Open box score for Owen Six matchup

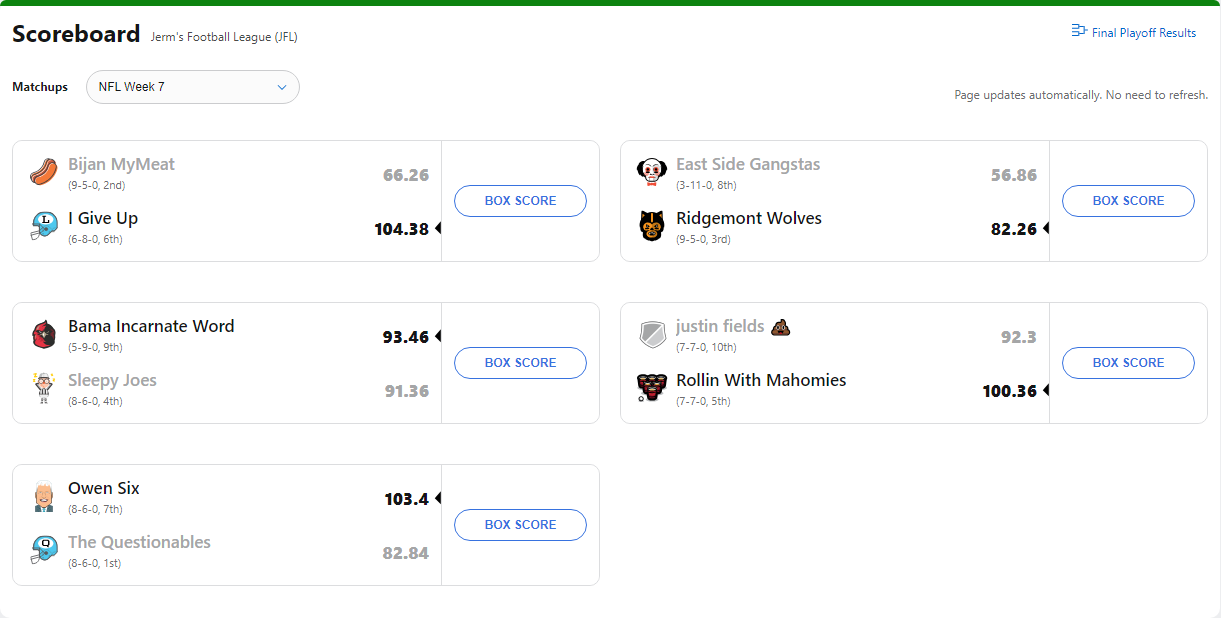tap(520, 525)
